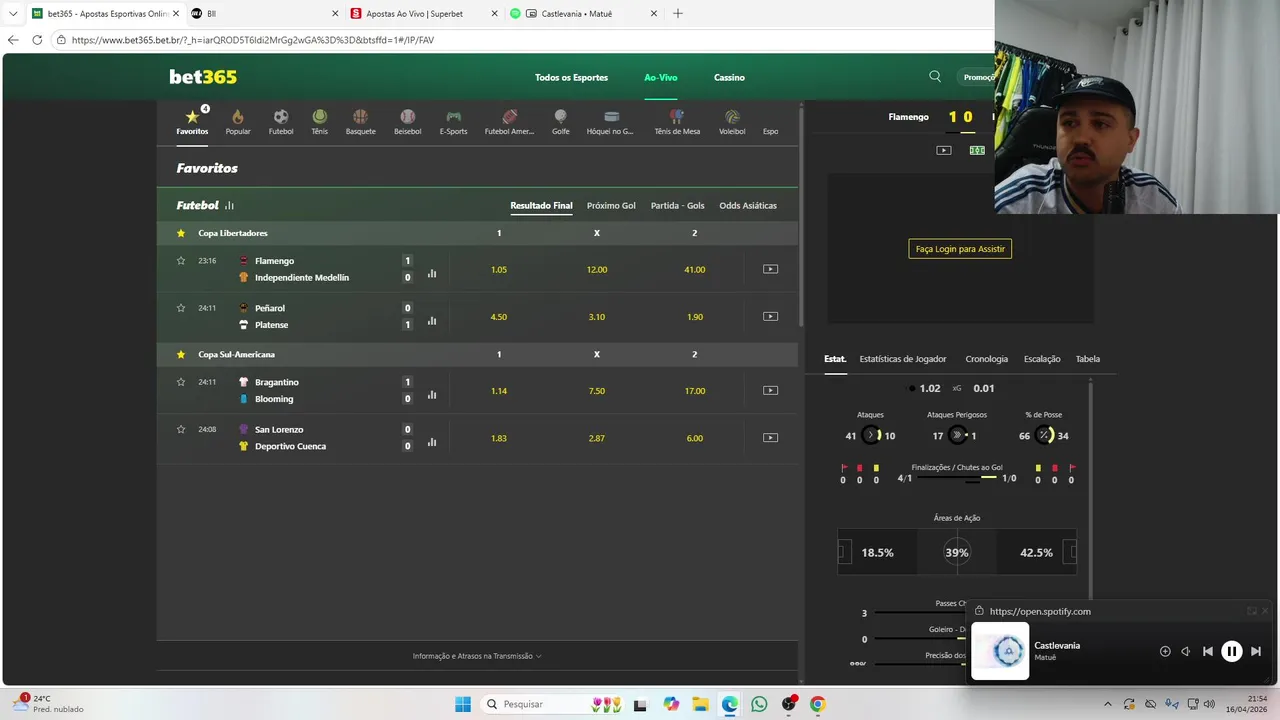
Task: Click the browser address bar URL
Action: point(253,40)
